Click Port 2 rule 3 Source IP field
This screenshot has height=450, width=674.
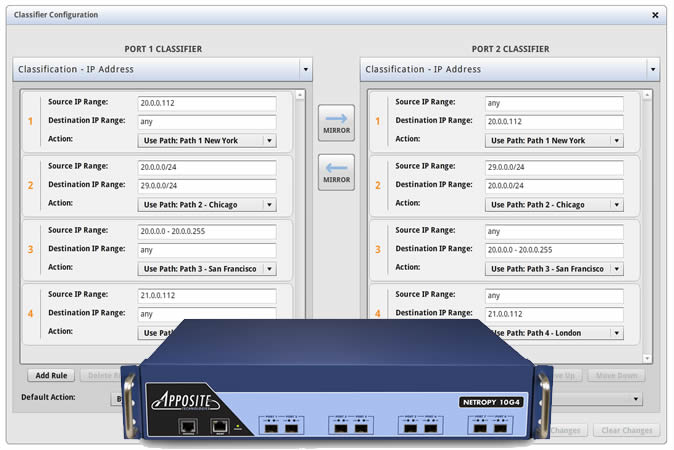click(x=553, y=231)
